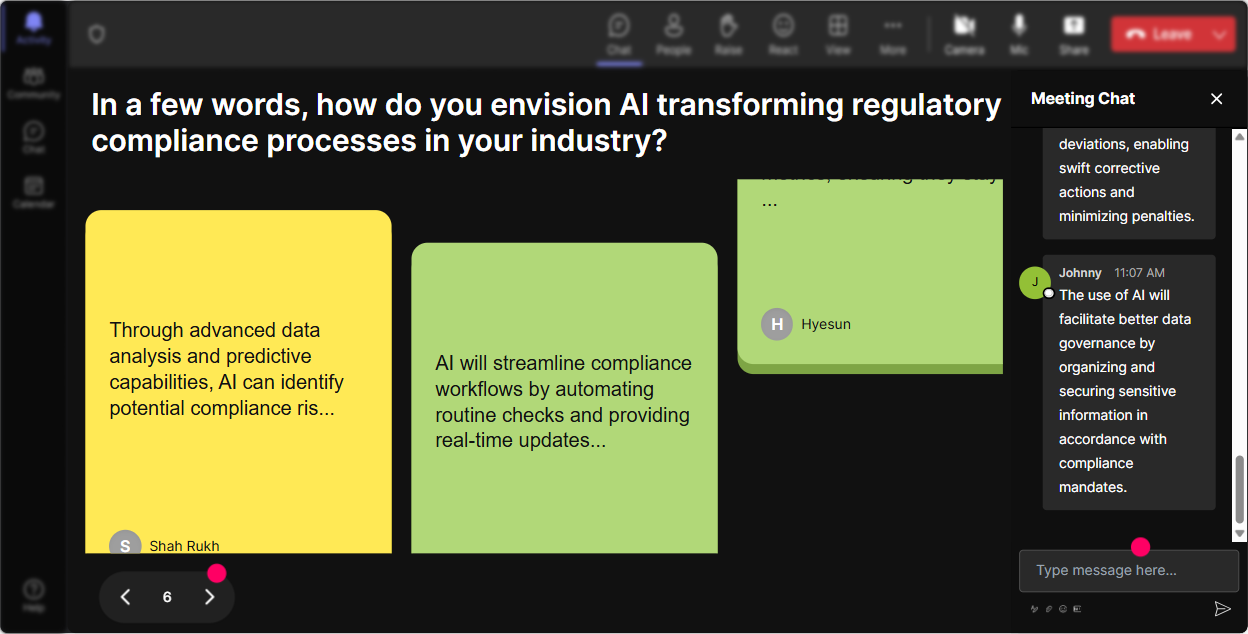Click Hyesun's avatar on the card
Image resolution: width=1248 pixels, height=634 pixels.
click(x=777, y=324)
